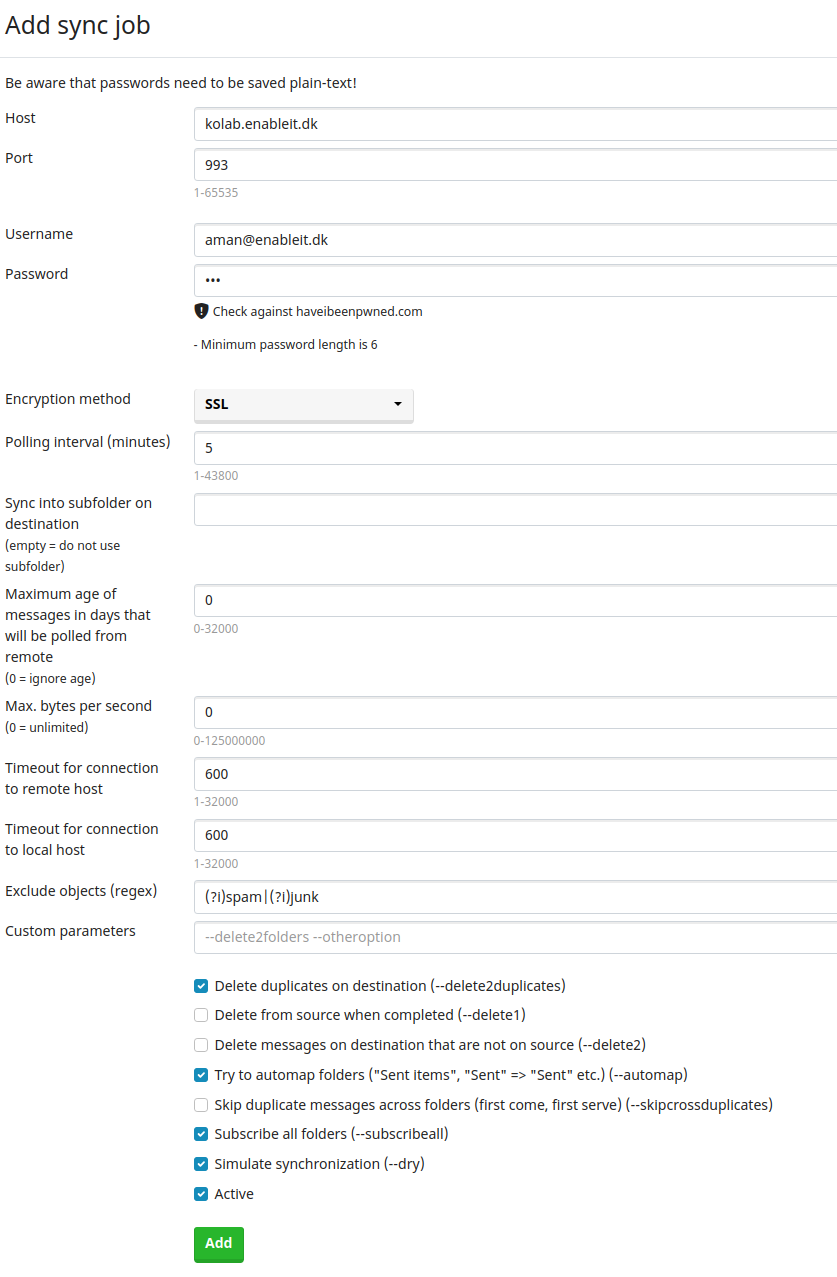Viewport: 837px width, 1277px height.
Task: Uncheck Subscribe all folders option
Action: click(201, 1134)
